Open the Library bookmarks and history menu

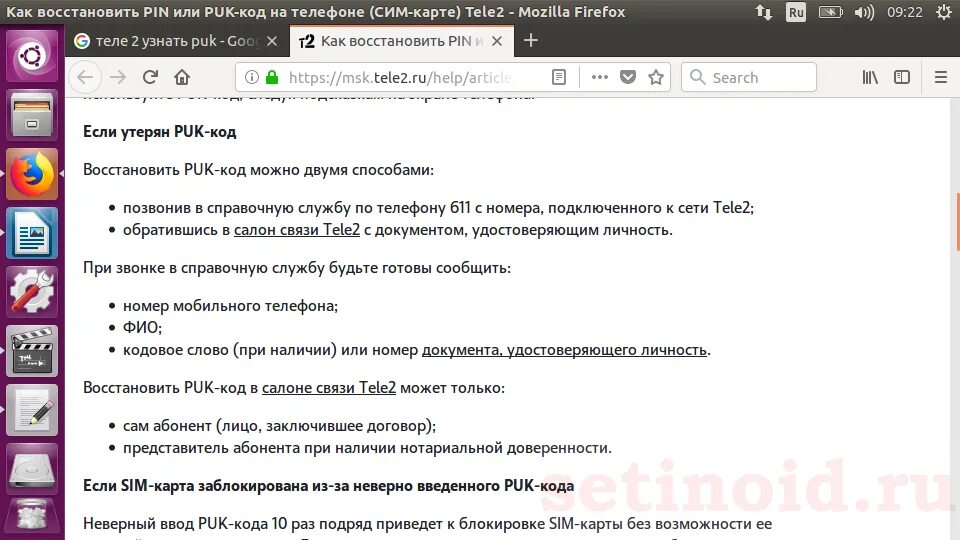click(x=870, y=77)
